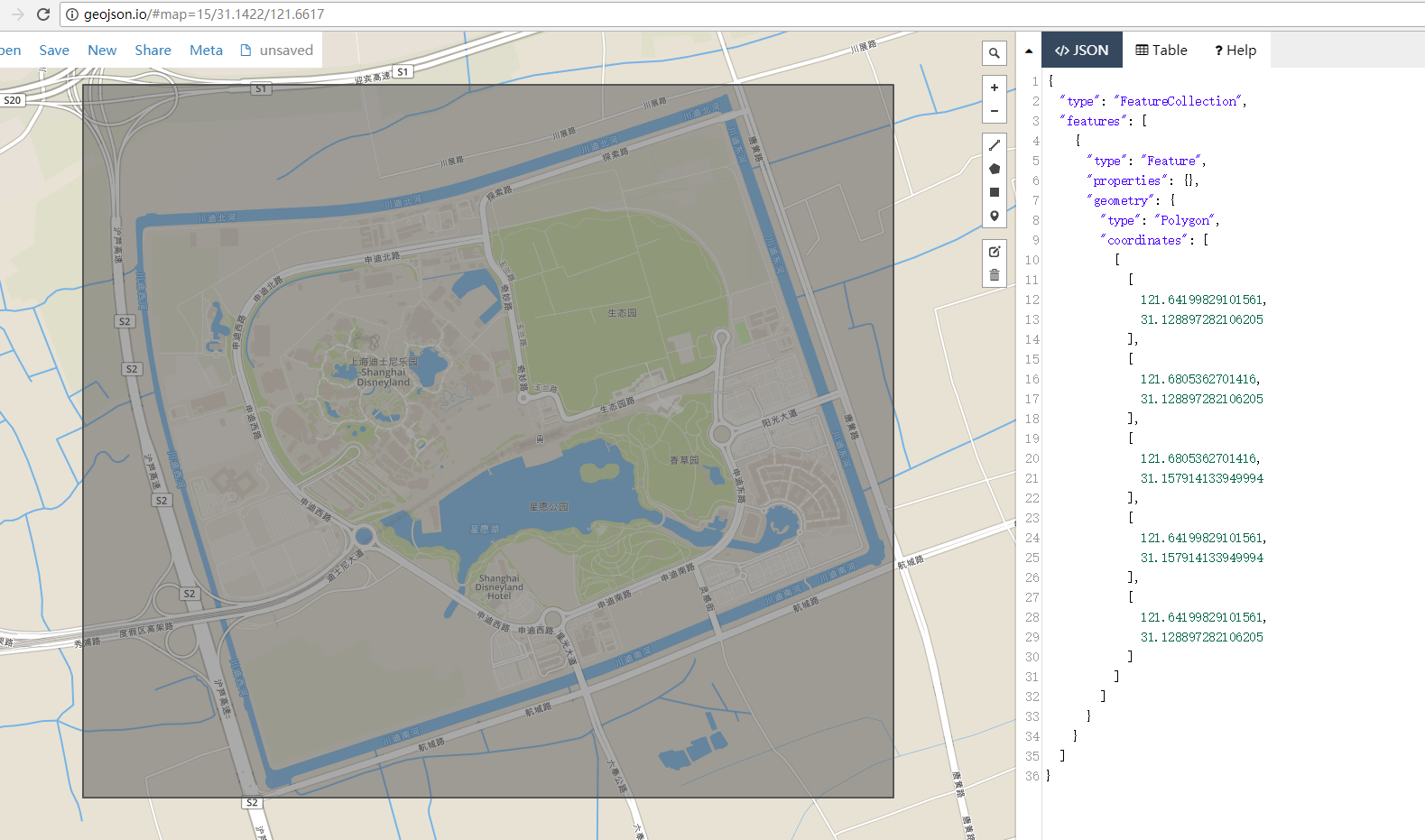Zoom in on the map
Image resolution: width=1425 pixels, height=840 pixels.
994,88
